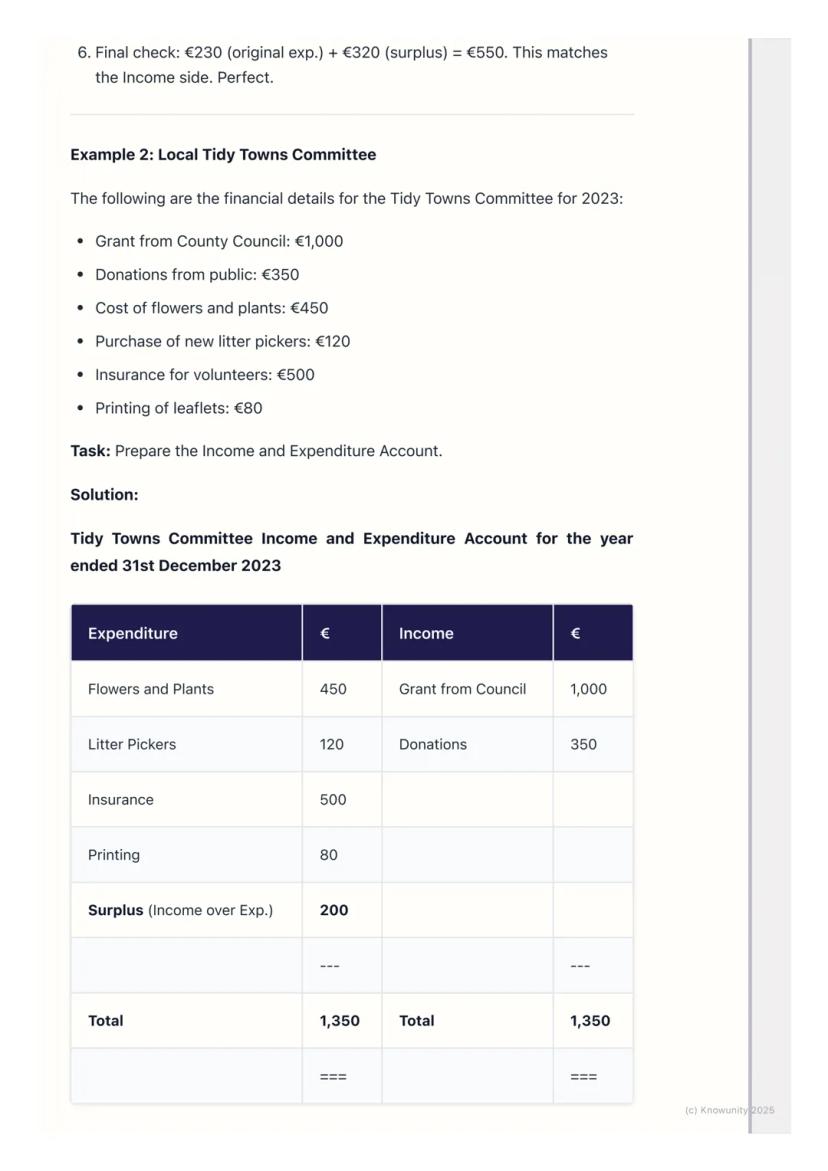This screenshot has height=1171, width=828.
Task: Click the 'Example 2: Local Tidy Towns Committee' heading
Action: click(x=223, y=155)
